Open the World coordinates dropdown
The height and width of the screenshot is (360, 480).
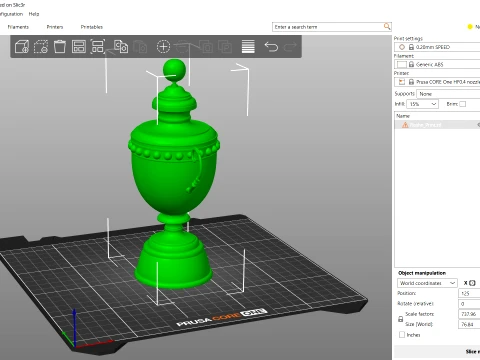[427, 283]
